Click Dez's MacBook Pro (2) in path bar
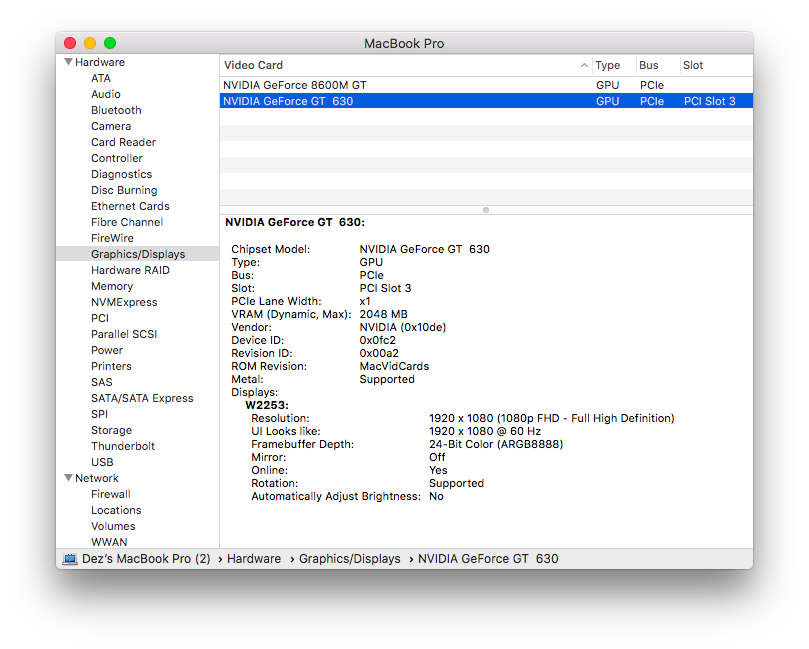 [x=146, y=559]
